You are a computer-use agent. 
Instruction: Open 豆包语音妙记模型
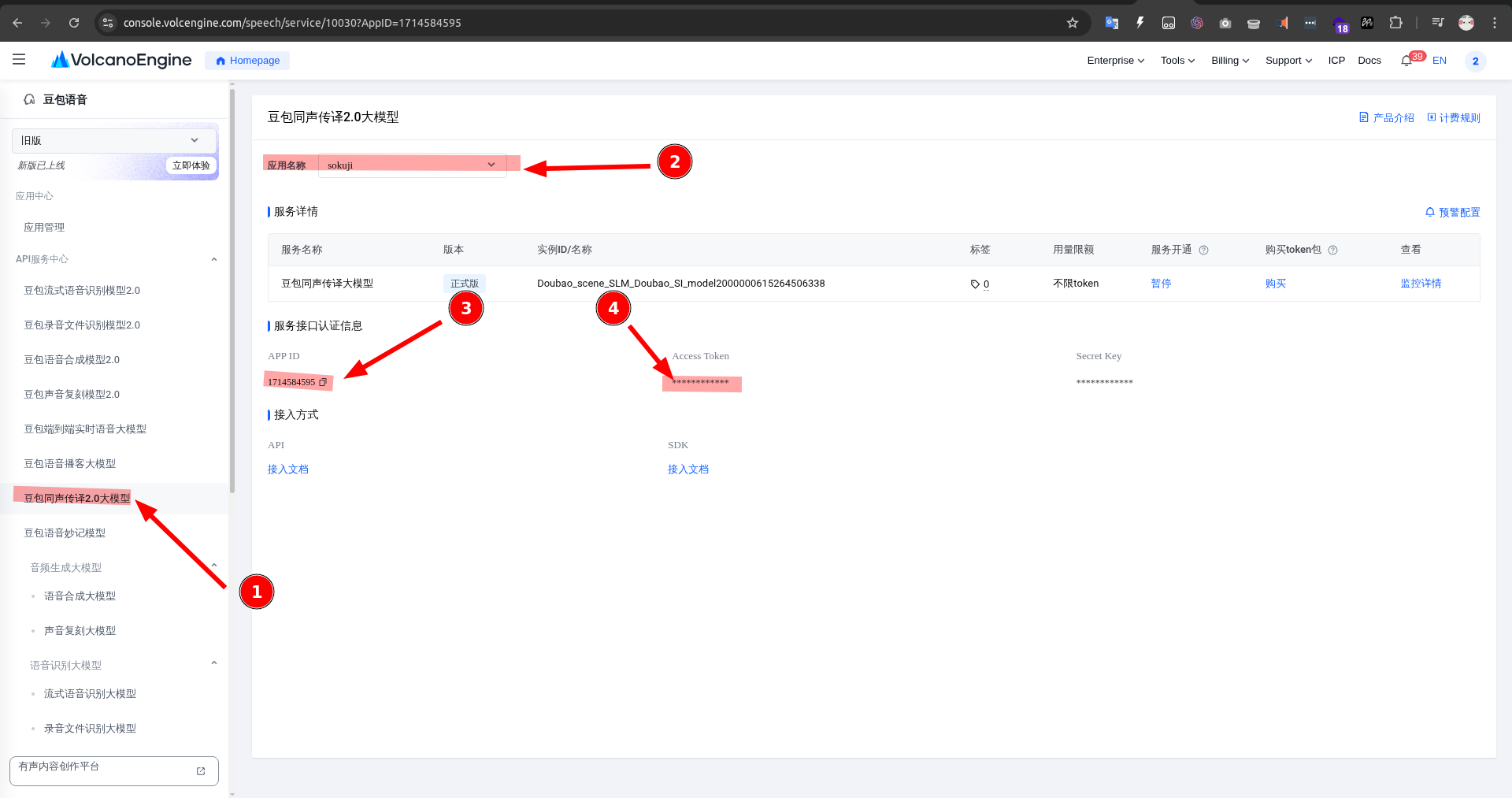(65, 533)
